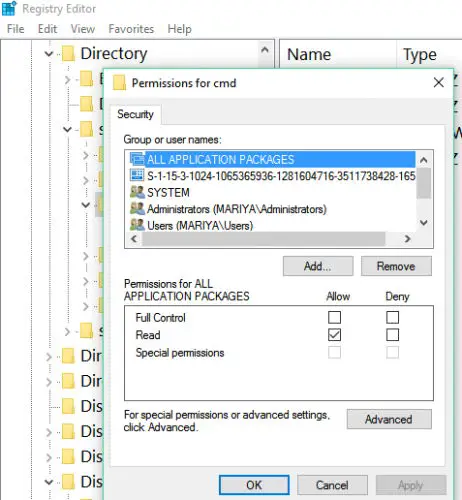462x500 pixels.
Task: Select the Security tab
Action: pyautogui.click(x=135, y=114)
